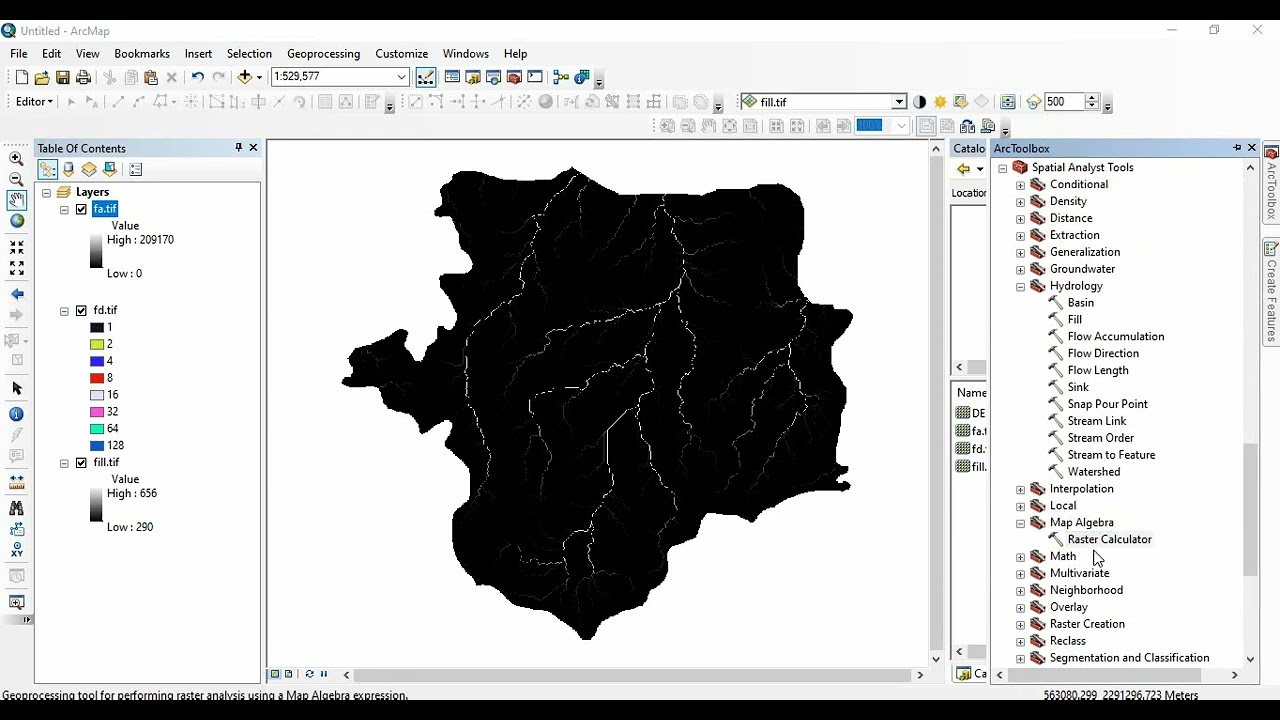The height and width of the screenshot is (720, 1280).
Task: Close the Table Of Contents panel
Action: [x=253, y=148]
